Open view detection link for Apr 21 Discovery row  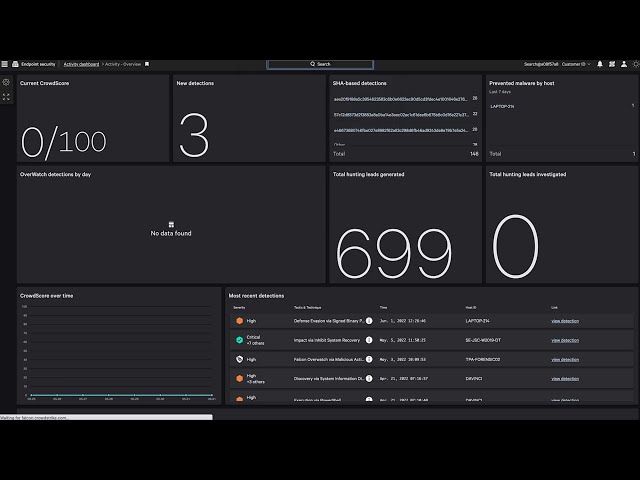565,379
